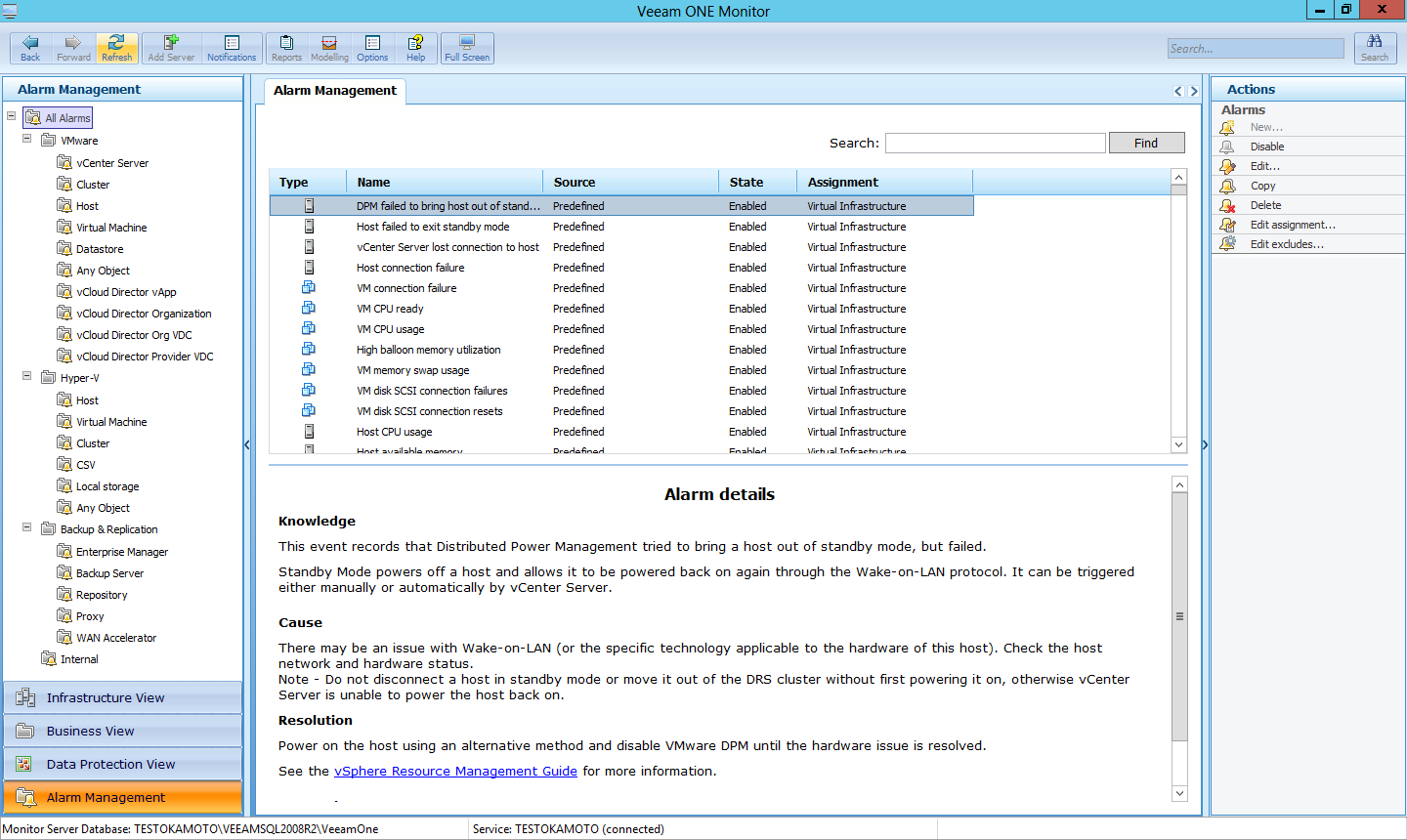The width and height of the screenshot is (1407, 840).
Task: Click the Modelling toolbar icon
Action: [x=329, y=48]
